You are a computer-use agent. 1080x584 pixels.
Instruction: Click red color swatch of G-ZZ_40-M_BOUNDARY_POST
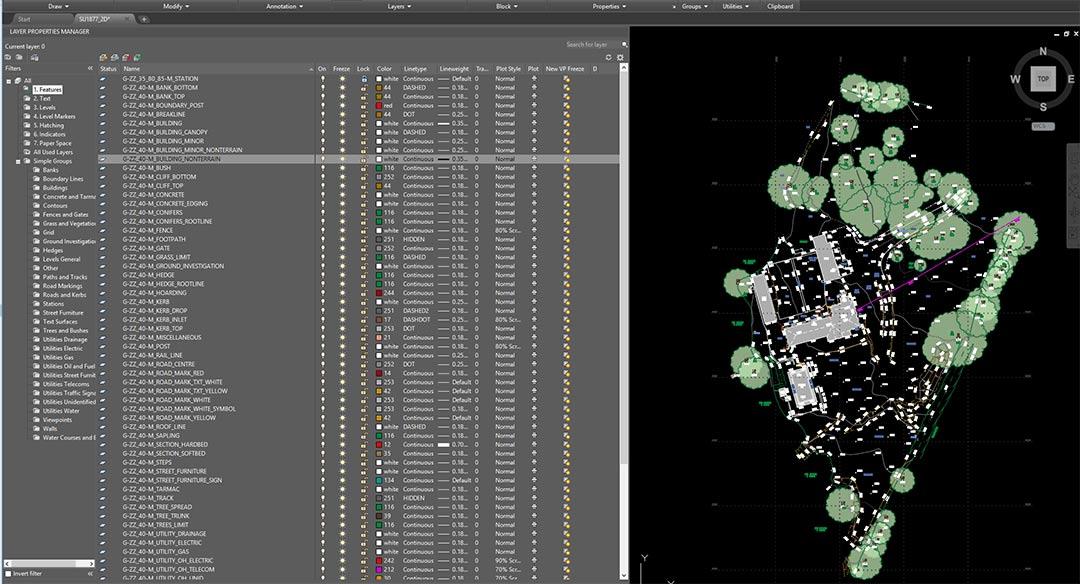coord(378,105)
